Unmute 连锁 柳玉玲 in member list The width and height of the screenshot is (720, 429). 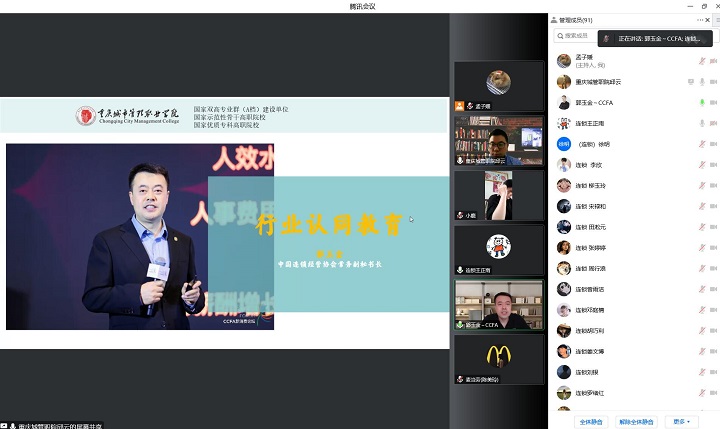[x=702, y=186]
